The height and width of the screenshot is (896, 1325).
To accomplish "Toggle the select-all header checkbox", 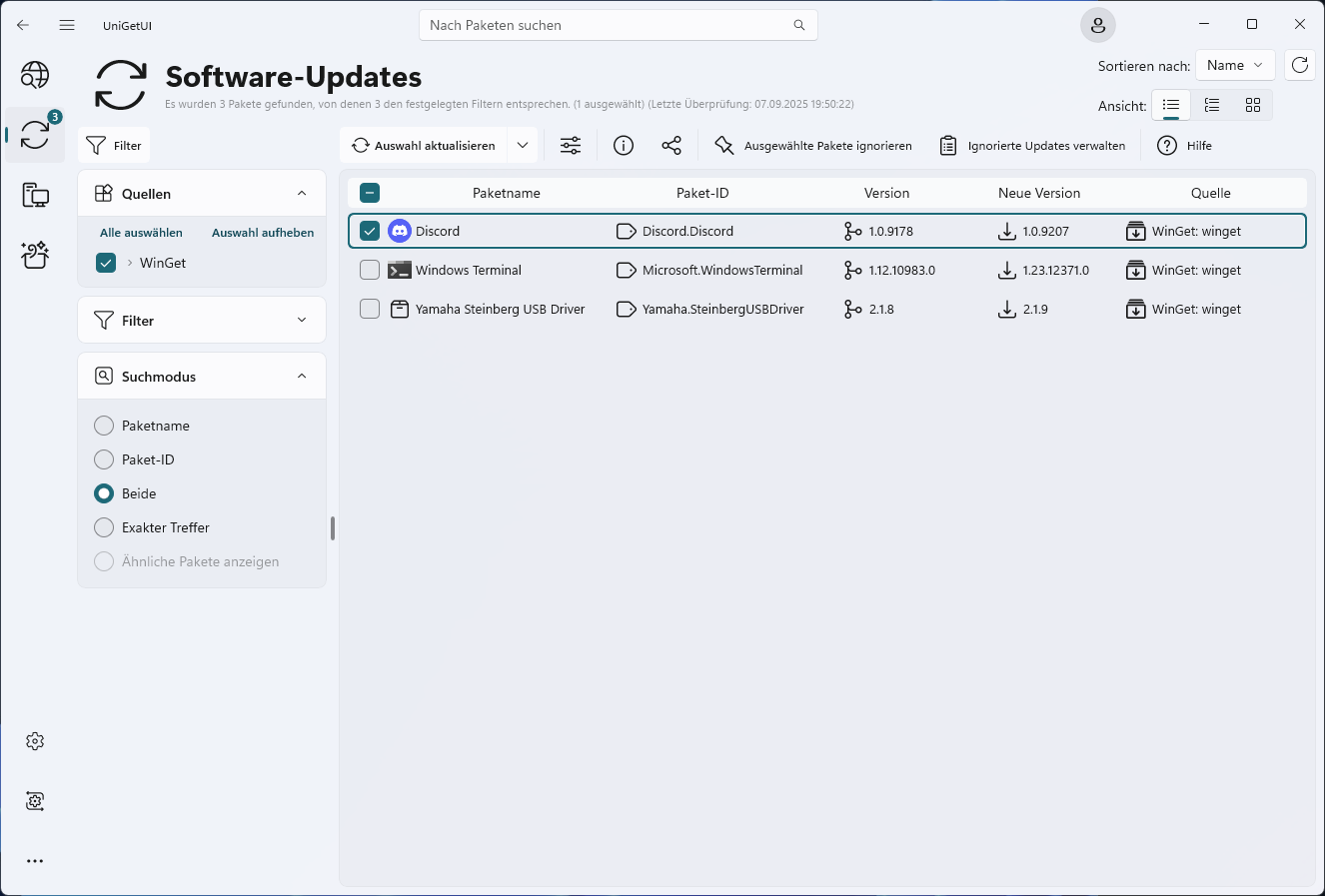I will click(370, 193).
